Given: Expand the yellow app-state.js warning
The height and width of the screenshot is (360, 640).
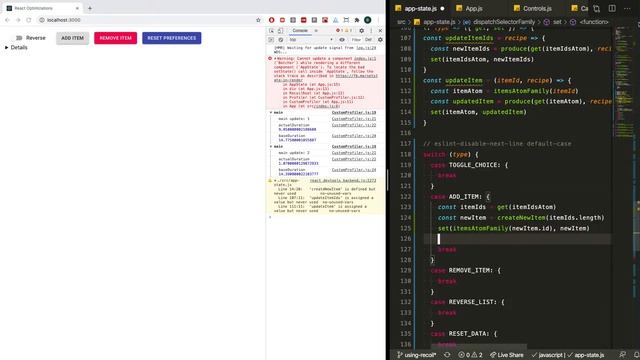Looking at the screenshot, I should (275, 180).
